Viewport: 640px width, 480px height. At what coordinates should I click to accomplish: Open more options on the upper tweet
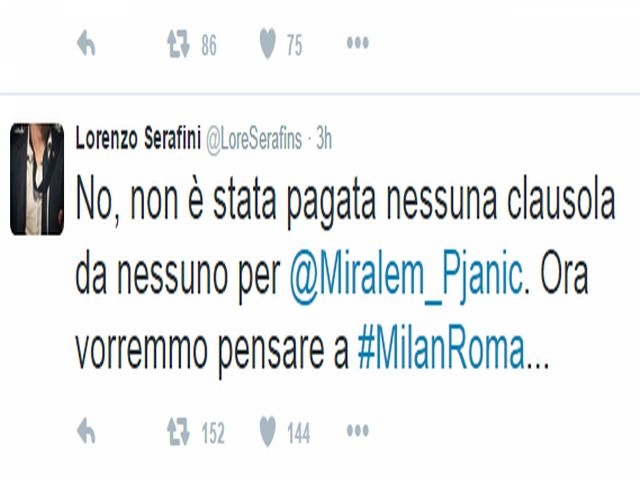(x=358, y=43)
